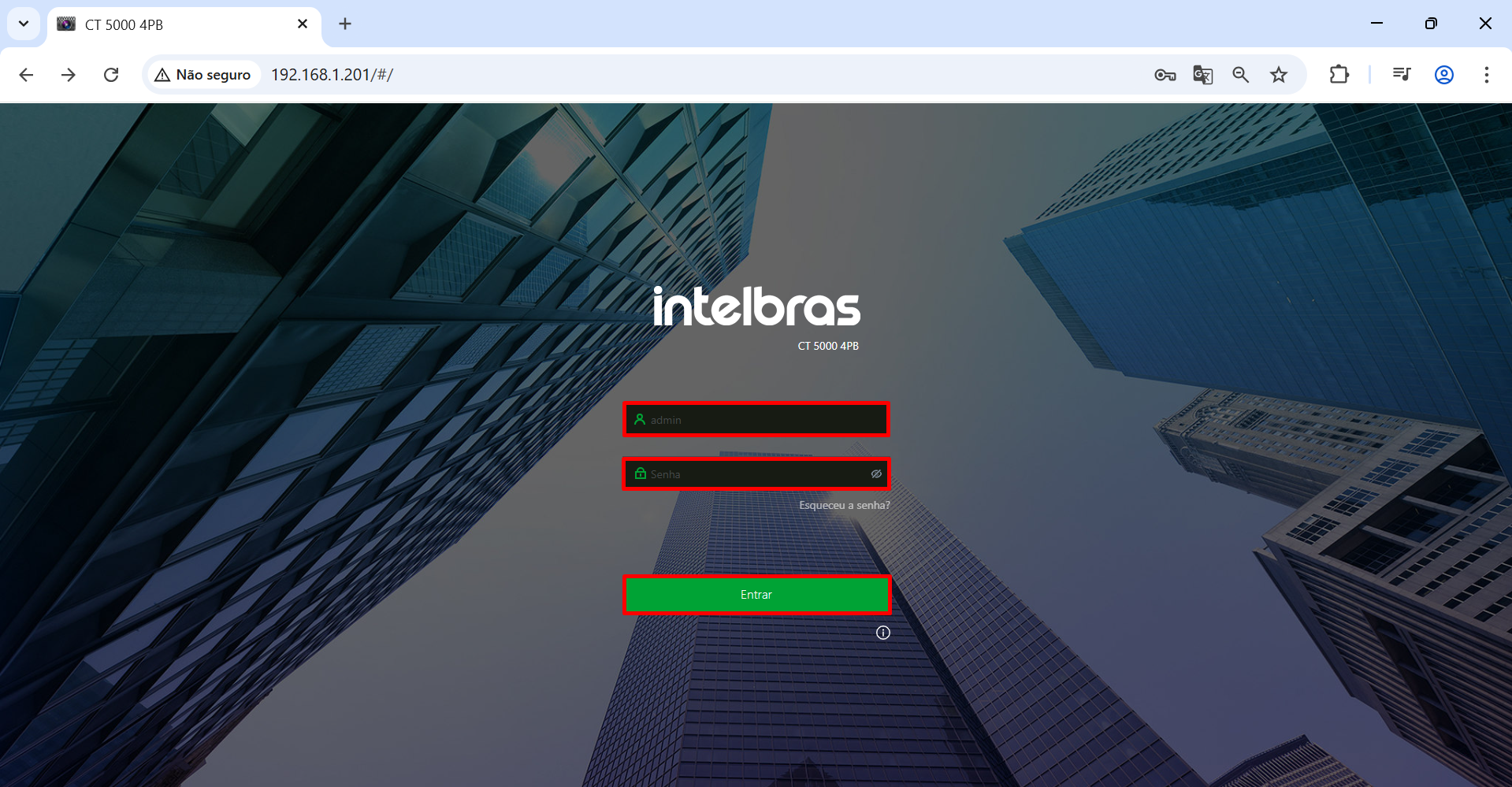
Task: Open the Google Translate page icon
Action: tap(1202, 75)
